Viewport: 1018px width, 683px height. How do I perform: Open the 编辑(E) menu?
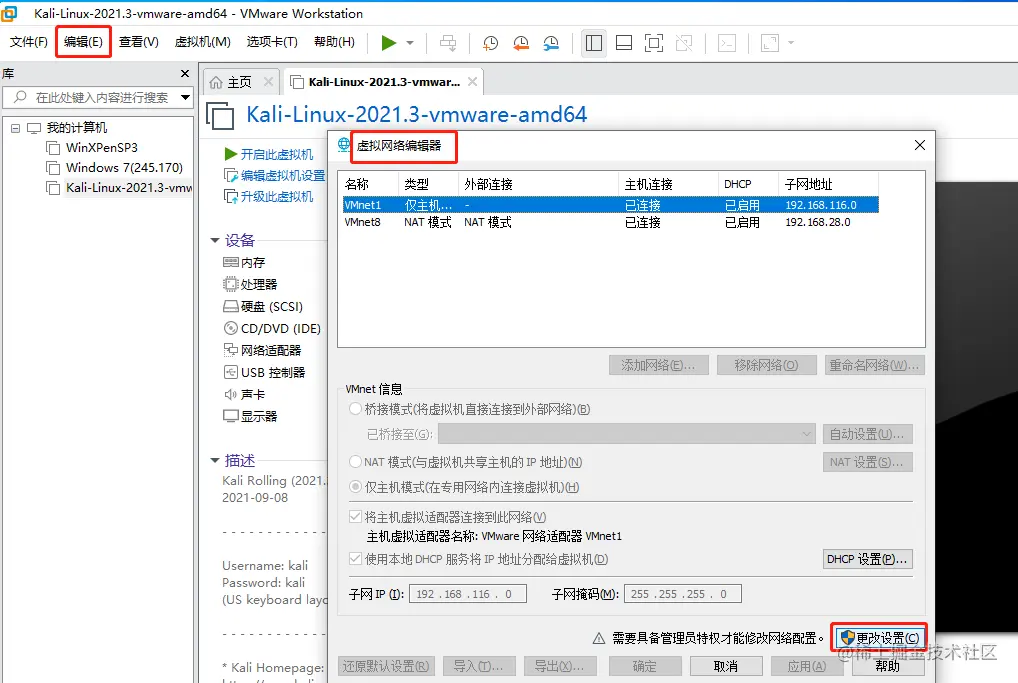tap(83, 42)
